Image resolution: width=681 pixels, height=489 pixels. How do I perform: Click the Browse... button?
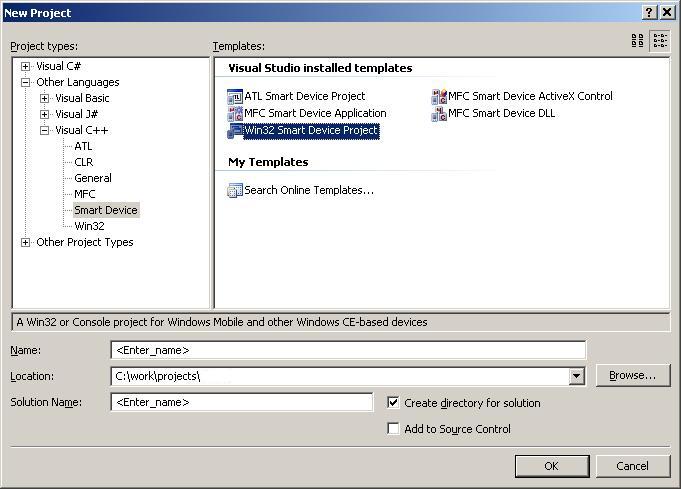(x=632, y=376)
